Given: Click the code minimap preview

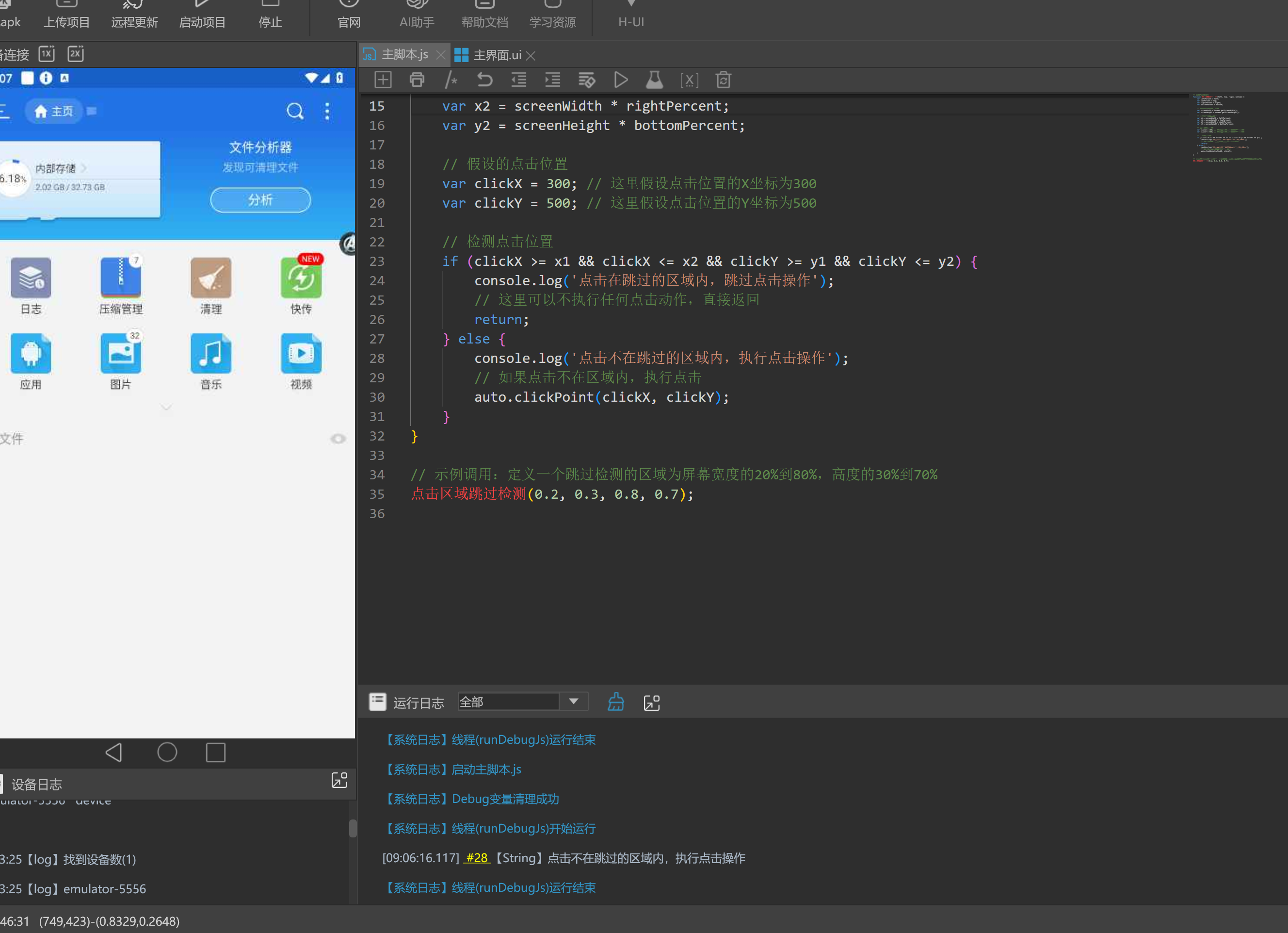Looking at the screenshot, I should (1227, 128).
